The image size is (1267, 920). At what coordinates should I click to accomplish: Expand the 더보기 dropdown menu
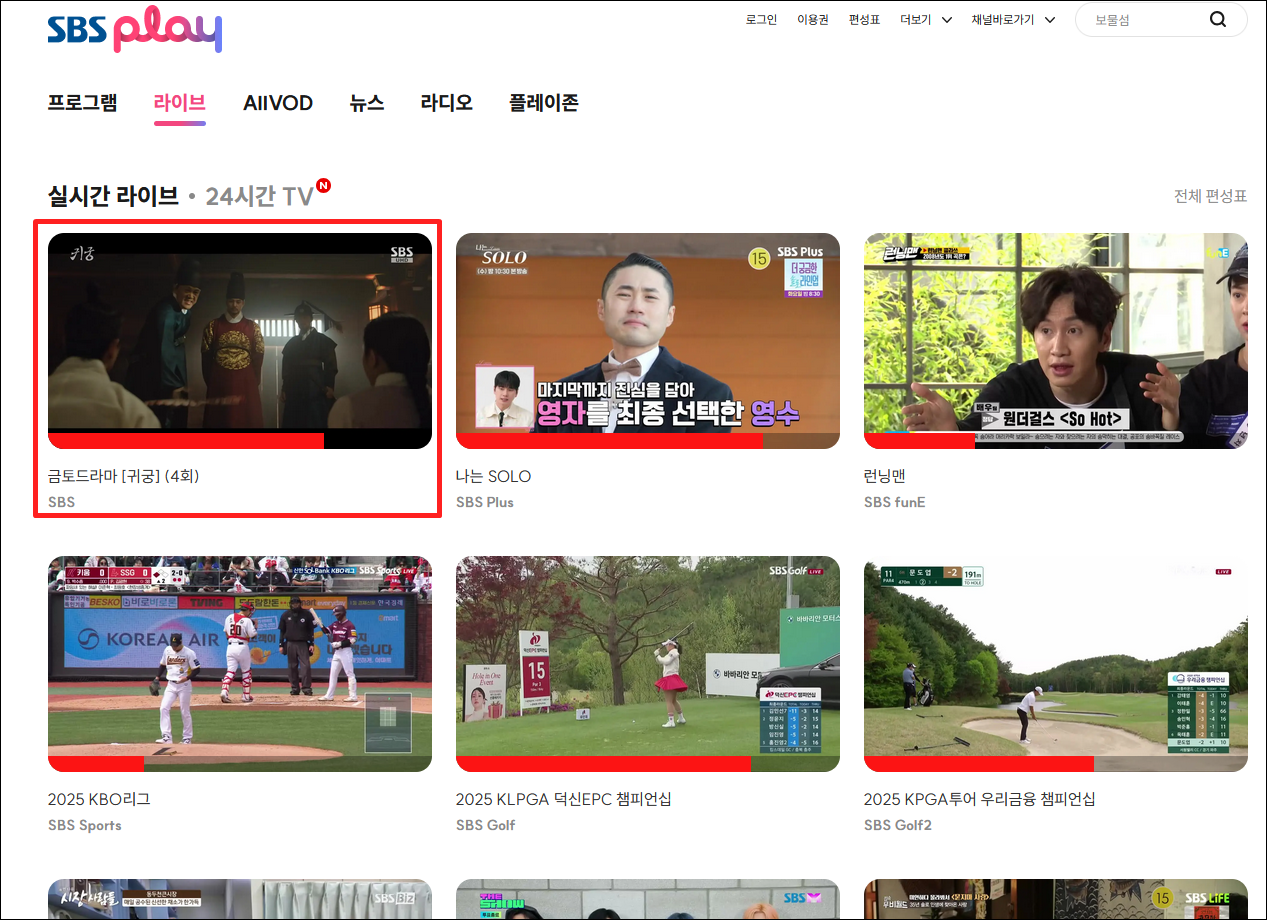(925, 20)
